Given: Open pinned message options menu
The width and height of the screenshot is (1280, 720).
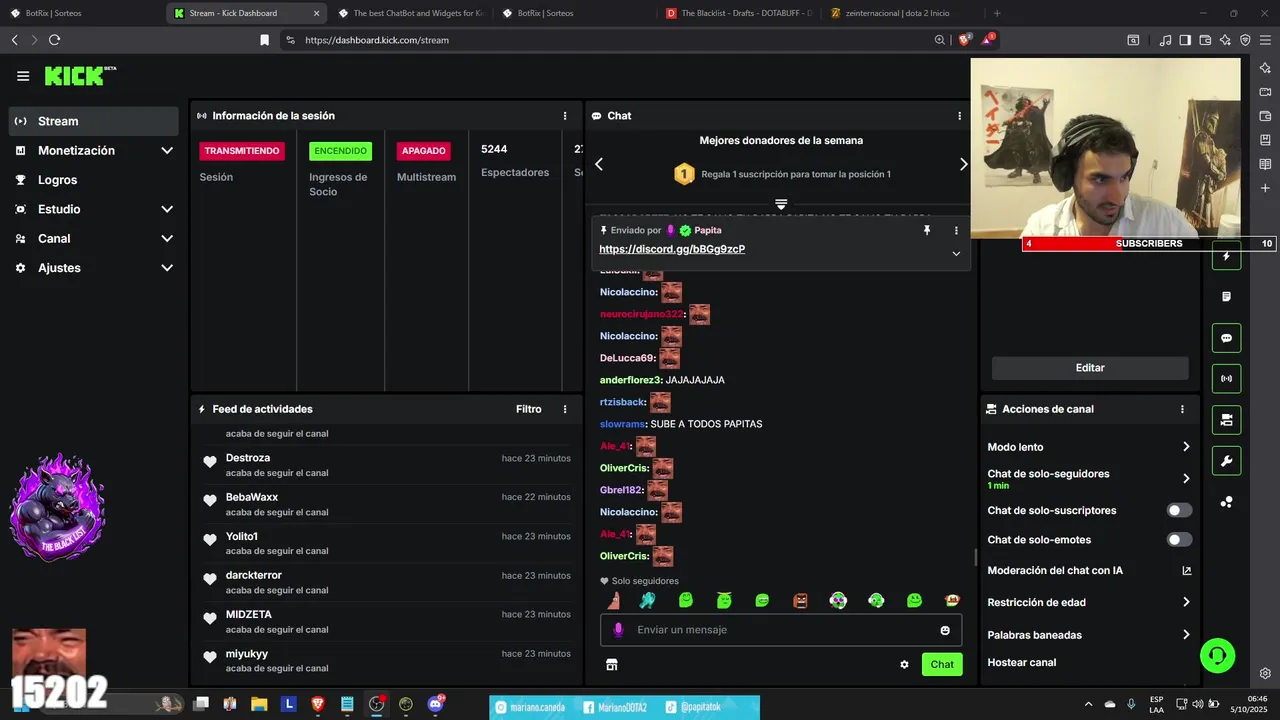Looking at the screenshot, I should click(956, 230).
